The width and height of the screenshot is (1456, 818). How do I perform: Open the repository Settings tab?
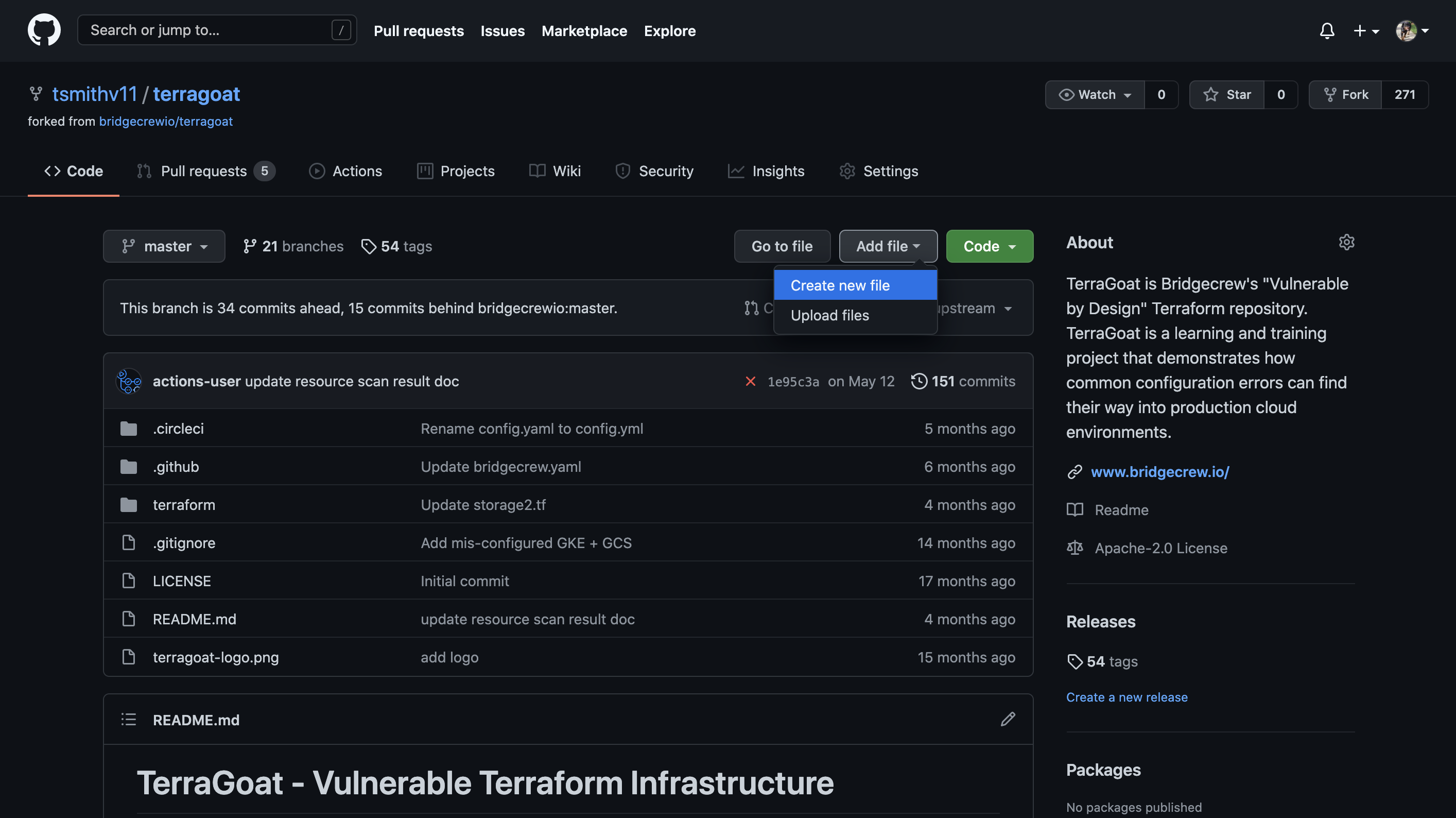coord(878,171)
